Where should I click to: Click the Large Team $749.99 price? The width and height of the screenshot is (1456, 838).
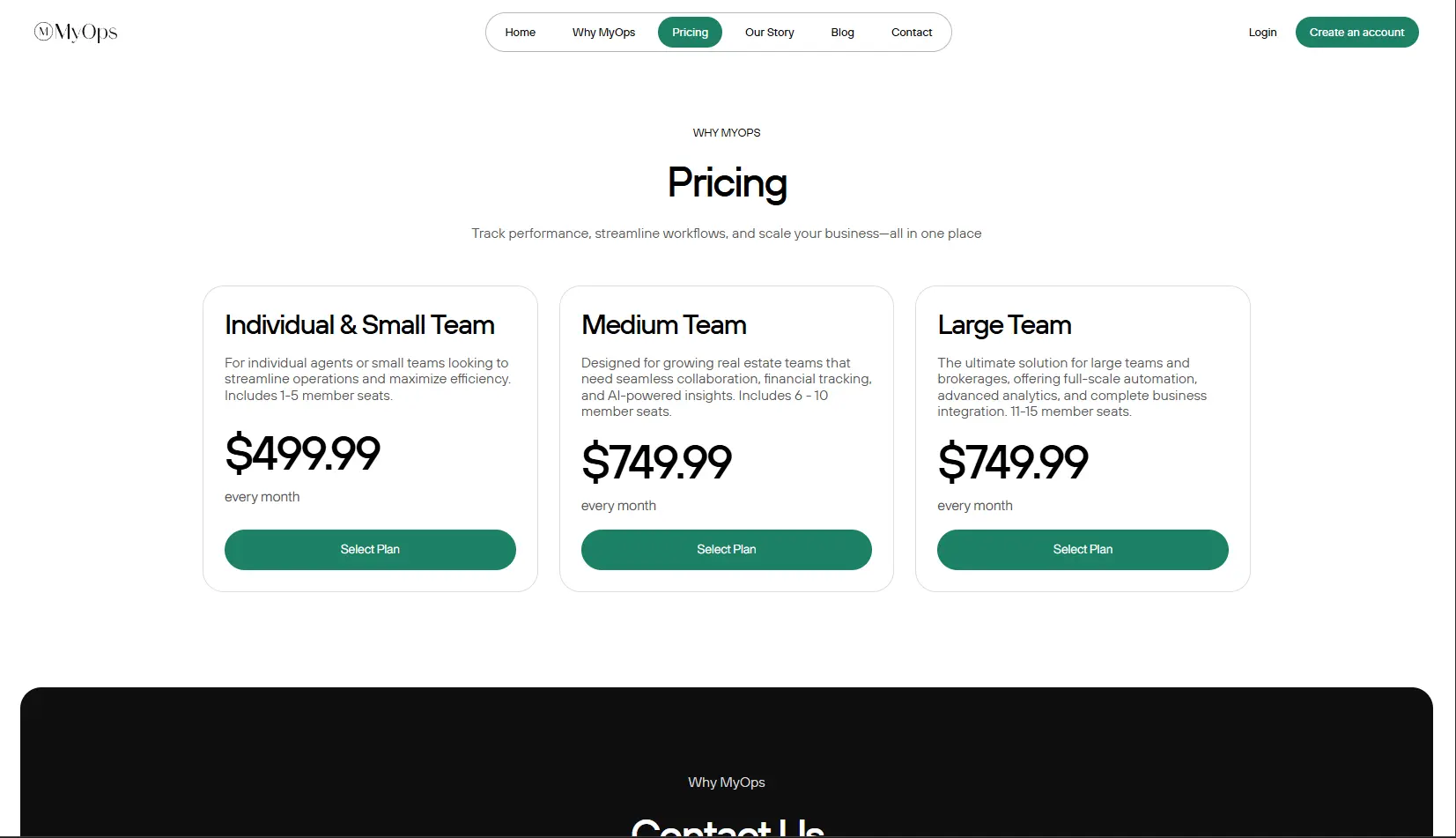[x=1013, y=463]
